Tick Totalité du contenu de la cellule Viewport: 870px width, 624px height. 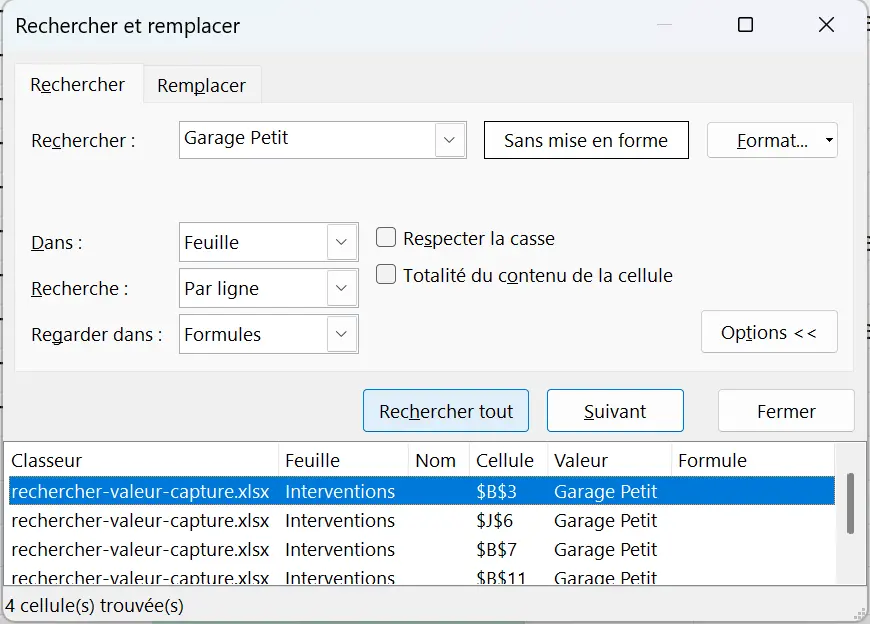386,274
